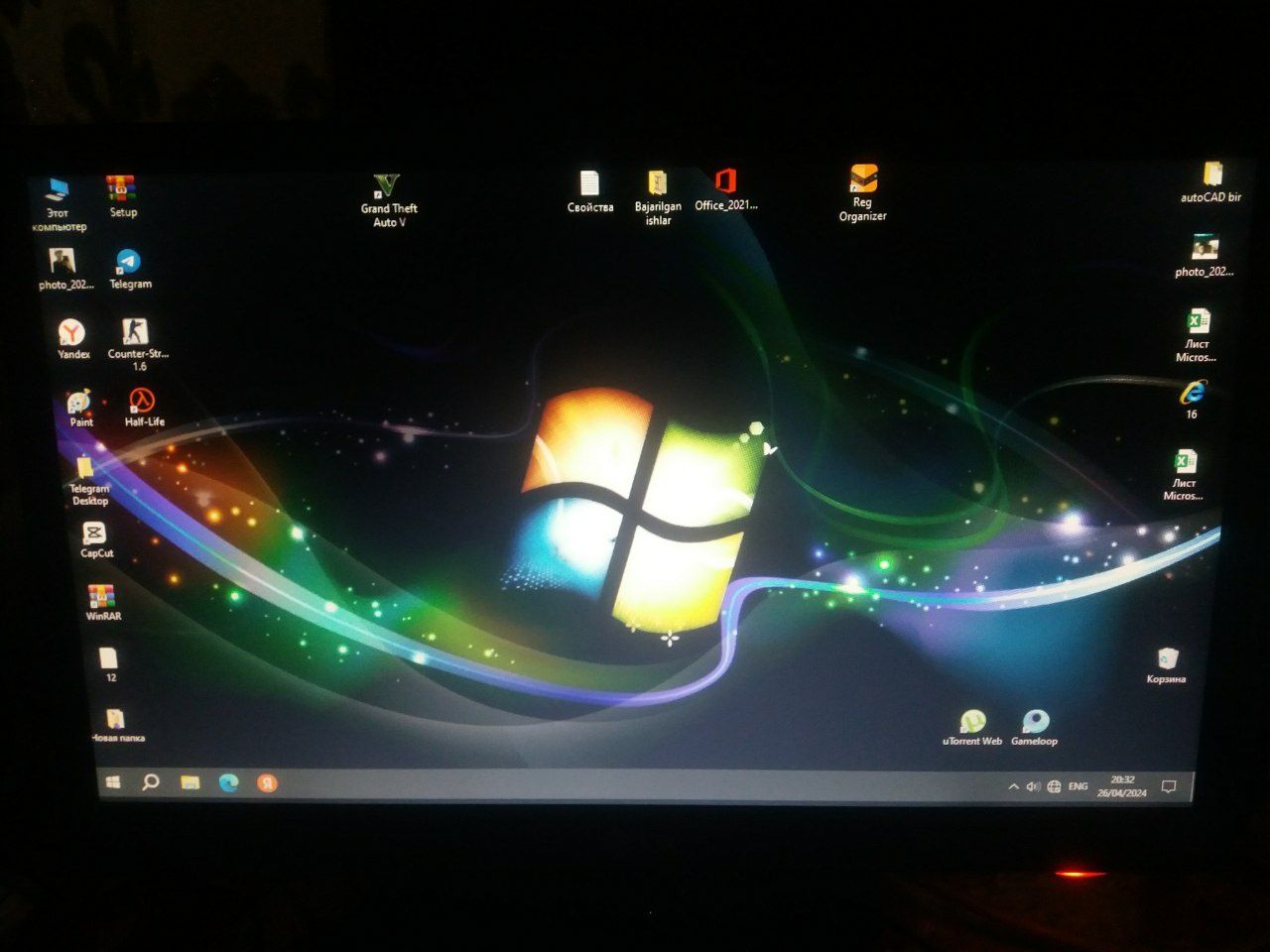Open taskbar search magnifier

tap(151, 781)
